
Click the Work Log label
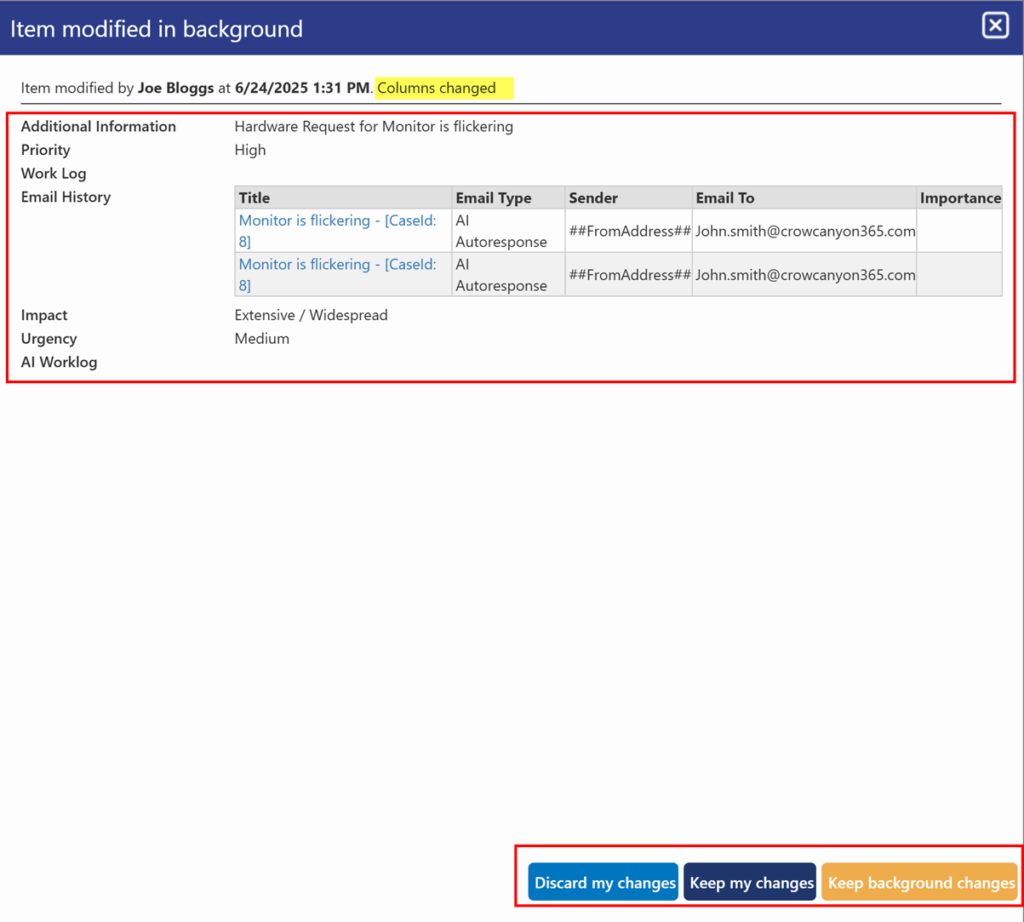coord(54,173)
